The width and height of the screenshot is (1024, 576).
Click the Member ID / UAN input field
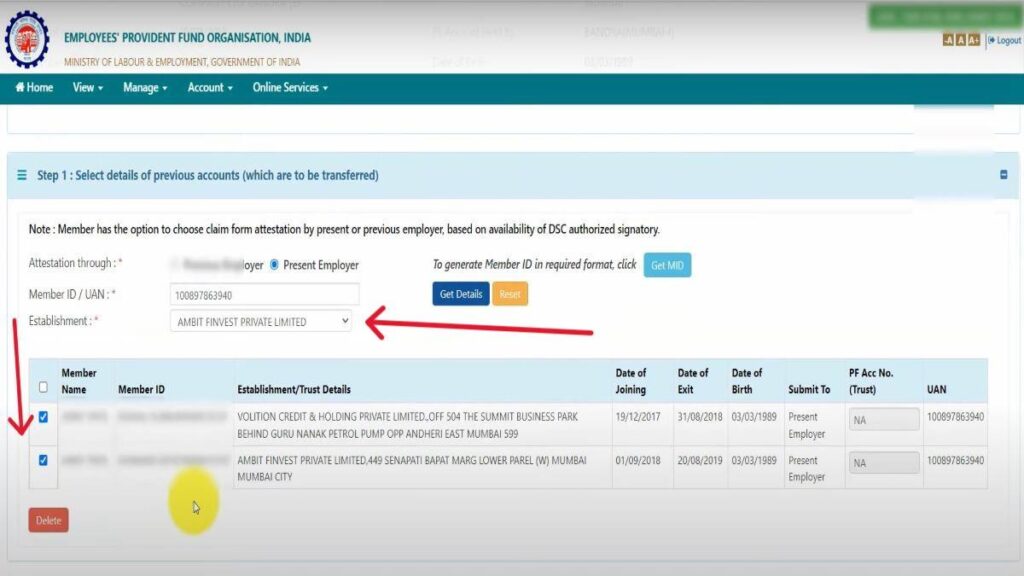(x=264, y=295)
